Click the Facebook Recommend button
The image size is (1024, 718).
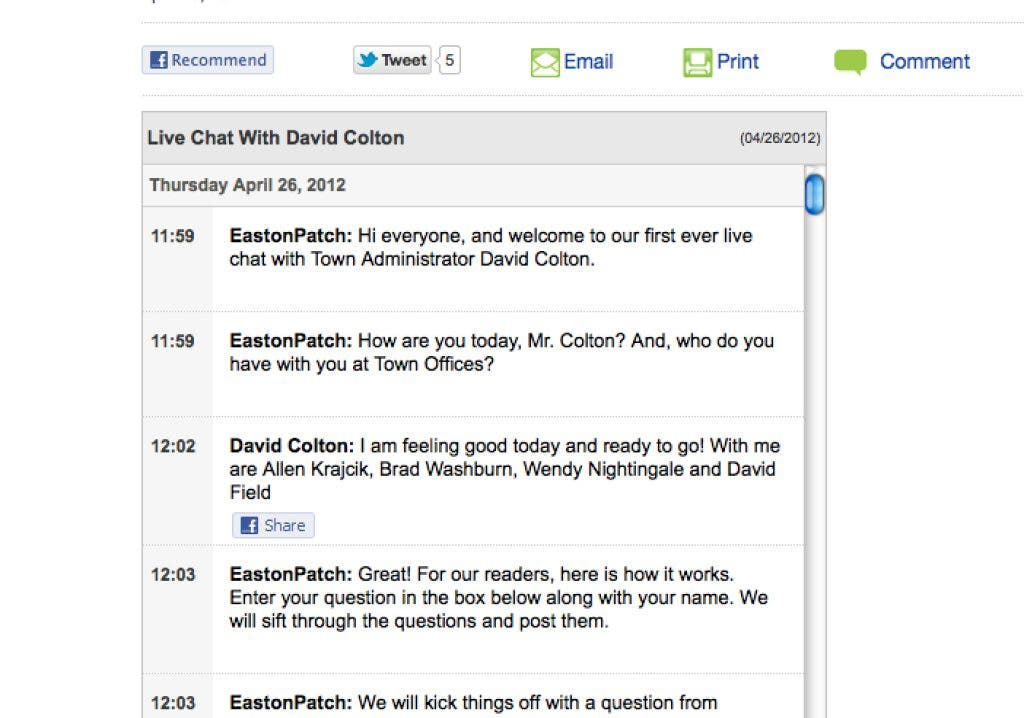tap(208, 60)
